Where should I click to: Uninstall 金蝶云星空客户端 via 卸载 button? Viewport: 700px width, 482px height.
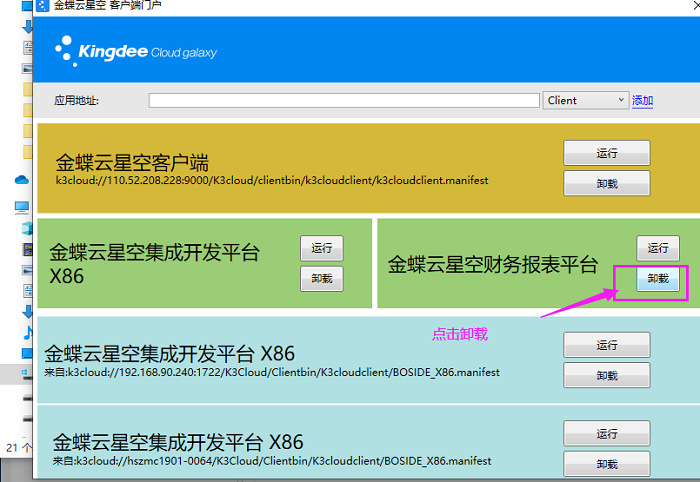pos(607,183)
